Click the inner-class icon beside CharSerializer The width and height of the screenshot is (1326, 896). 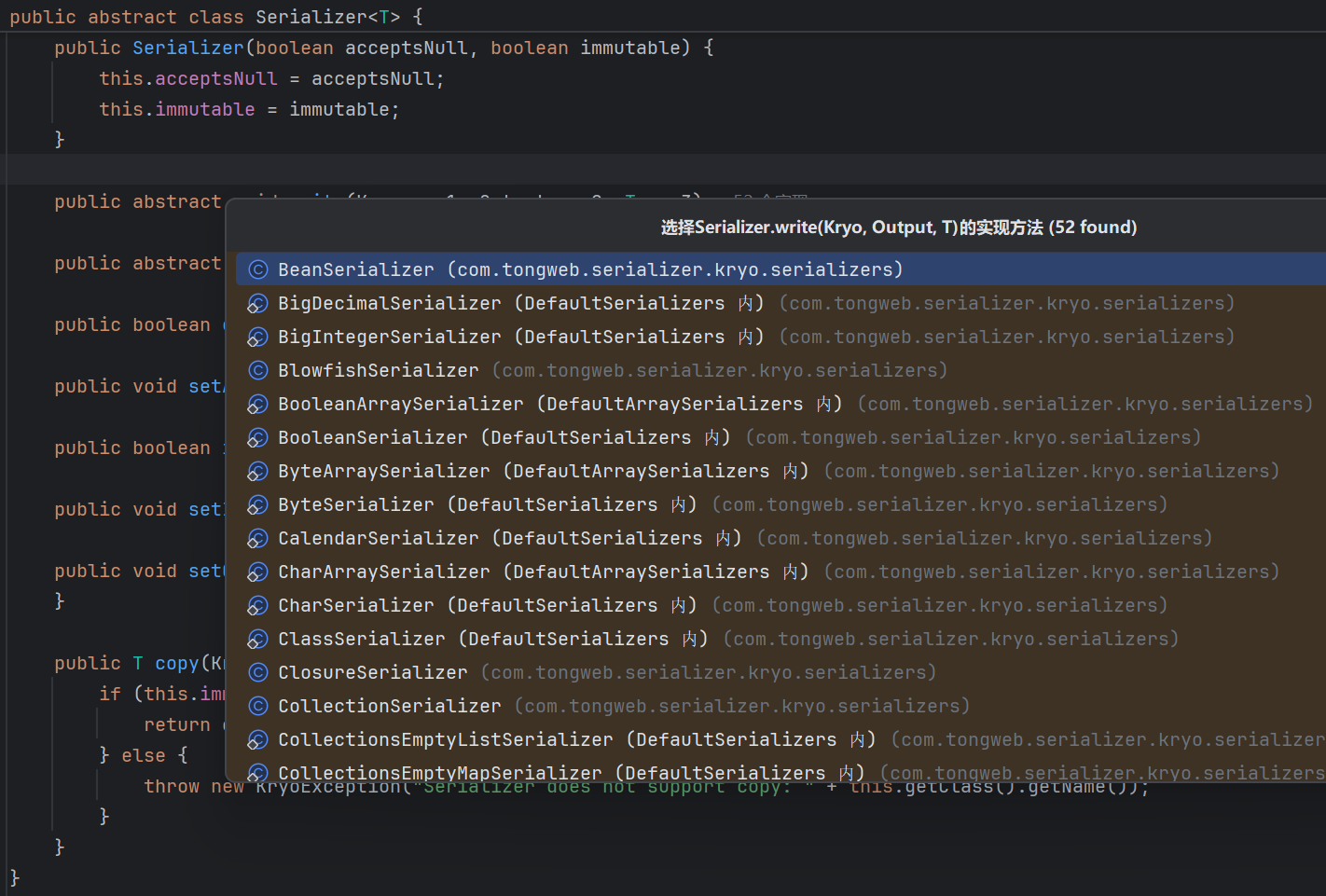[x=258, y=605]
